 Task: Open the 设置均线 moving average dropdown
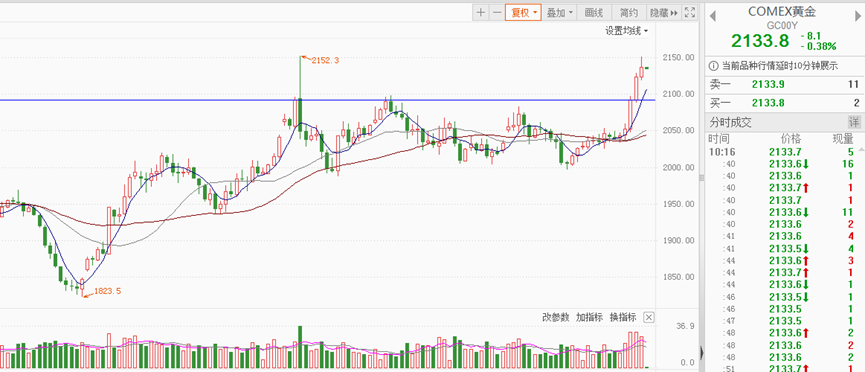coord(627,31)
